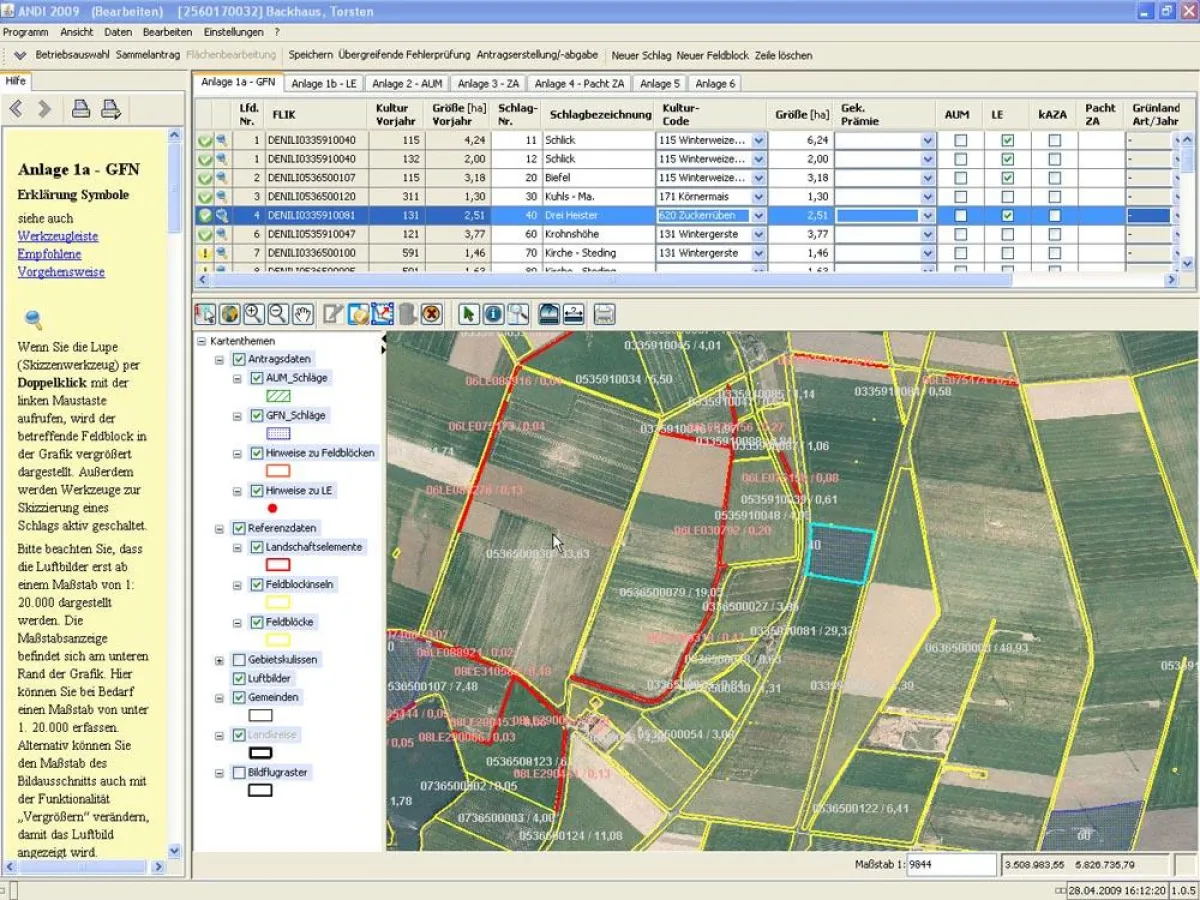Open the Werkzeugleiste help link
1200x900 pixels.
point(58,237)
